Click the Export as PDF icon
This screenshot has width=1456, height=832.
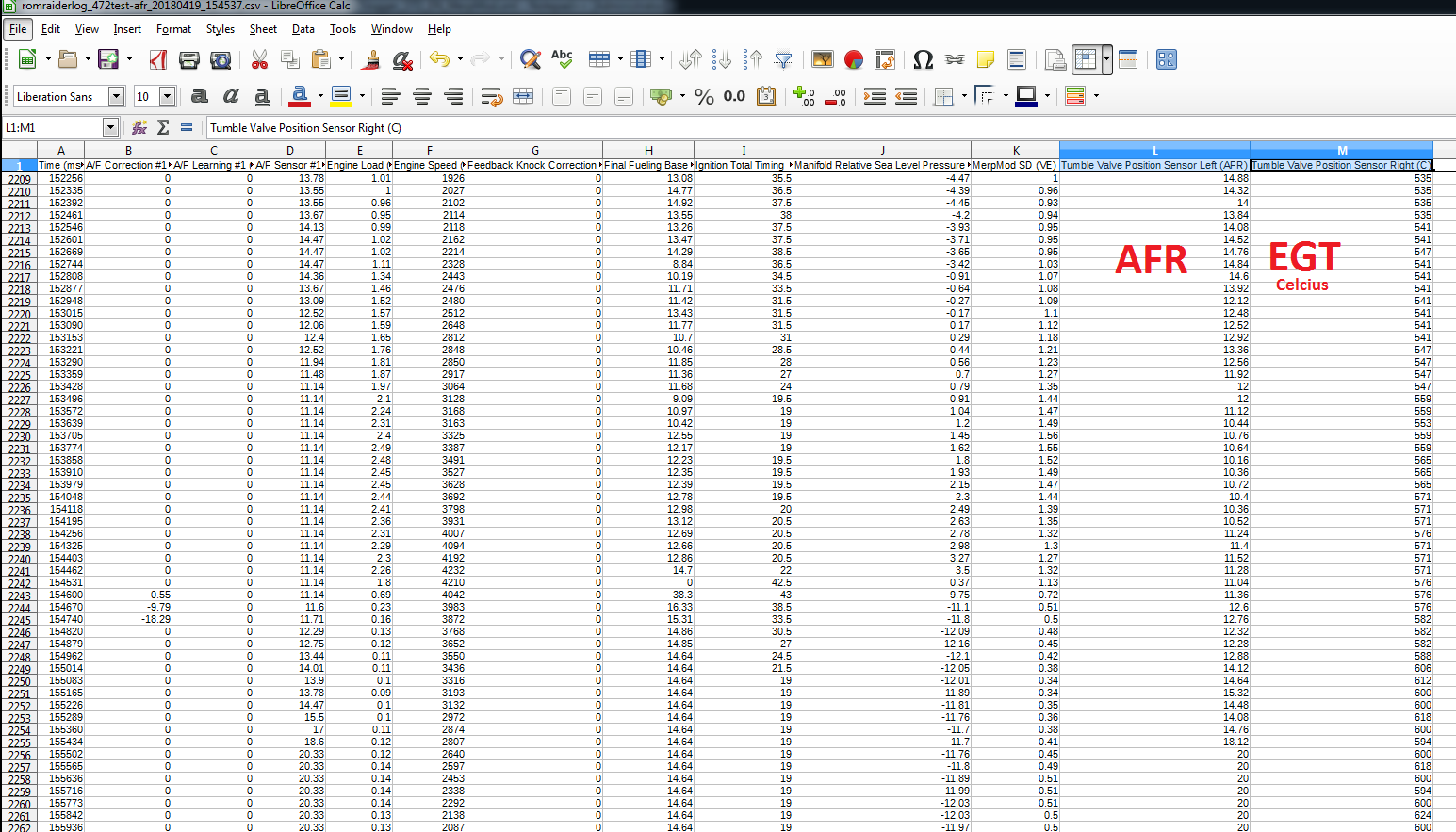[158, 60]
